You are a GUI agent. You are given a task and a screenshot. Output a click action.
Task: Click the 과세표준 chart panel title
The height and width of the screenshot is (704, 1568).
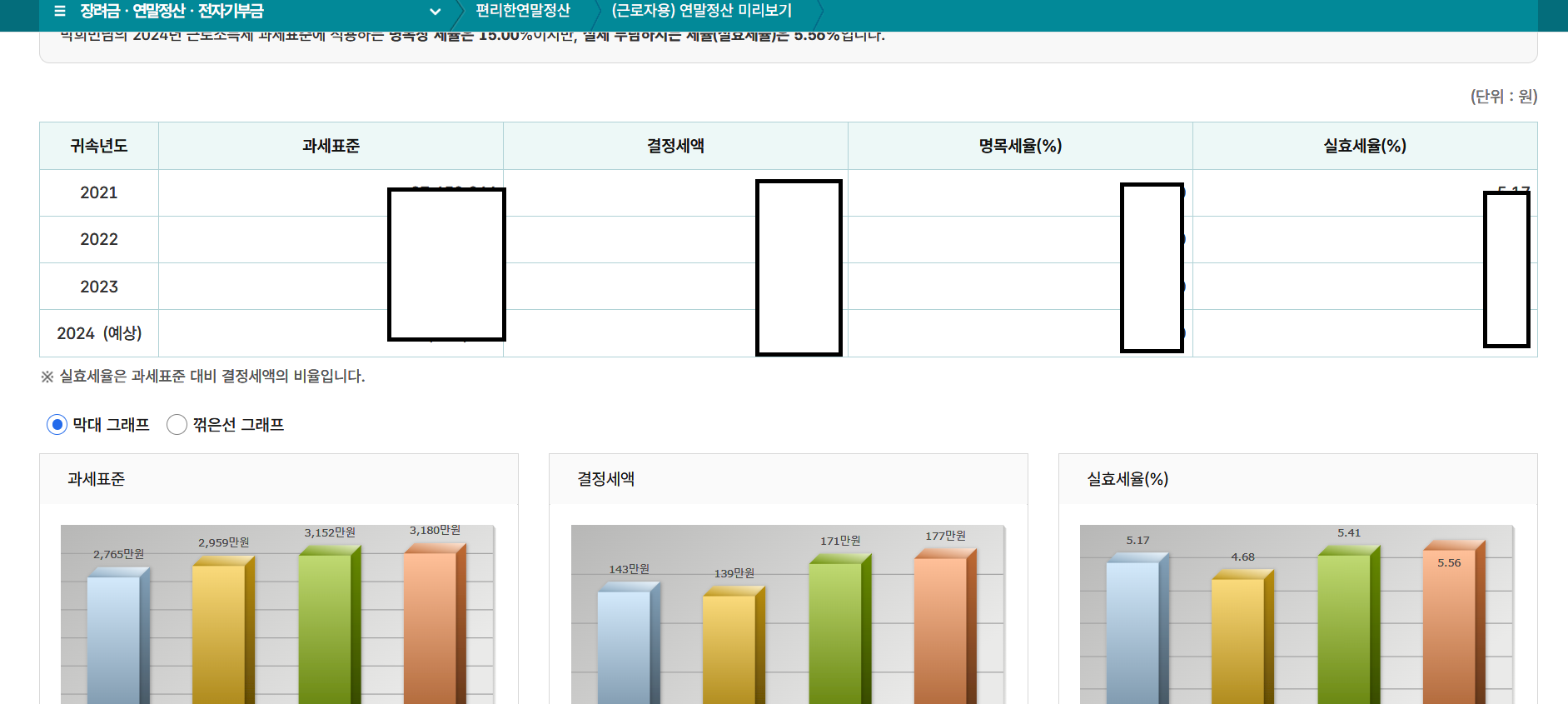pyautogui.click(x=97, y=479)
